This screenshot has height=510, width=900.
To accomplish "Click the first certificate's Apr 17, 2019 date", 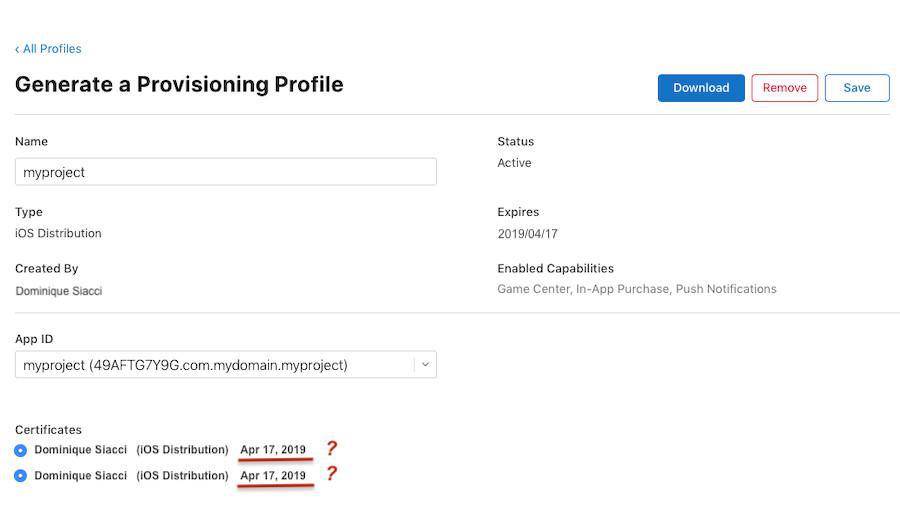I will (273, 450).
